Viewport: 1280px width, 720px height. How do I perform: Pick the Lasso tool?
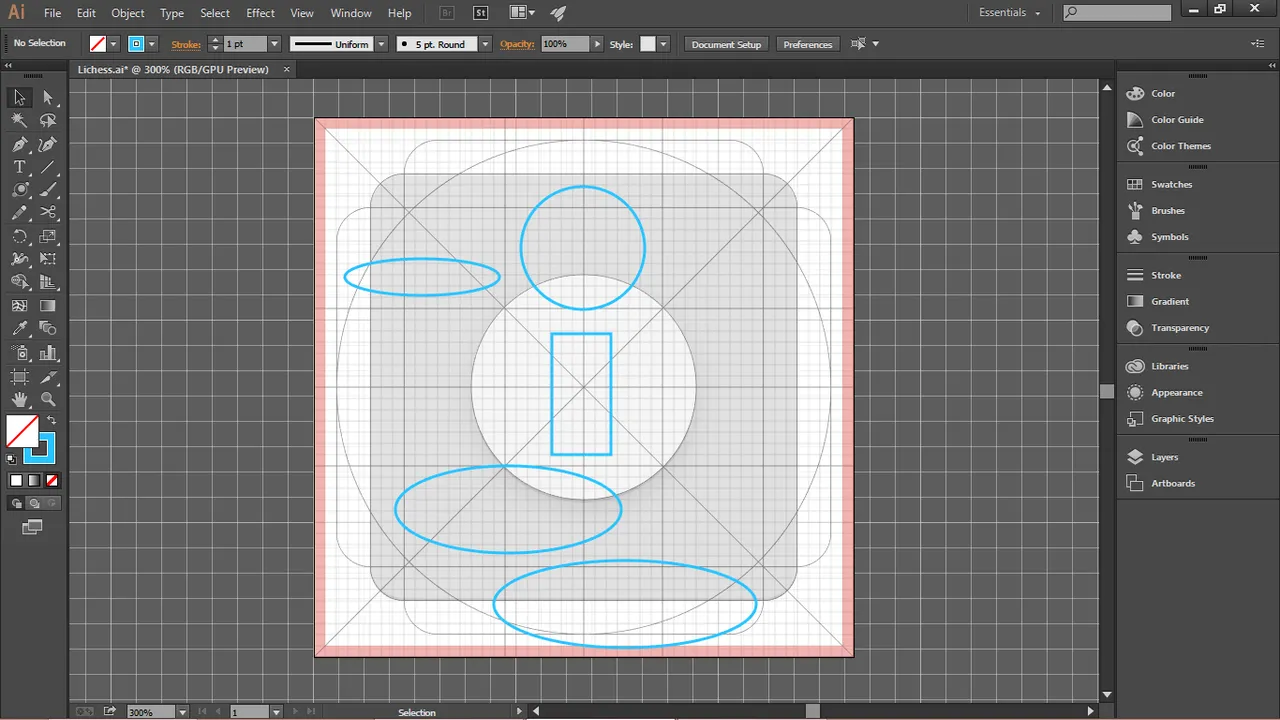point(48,120)
